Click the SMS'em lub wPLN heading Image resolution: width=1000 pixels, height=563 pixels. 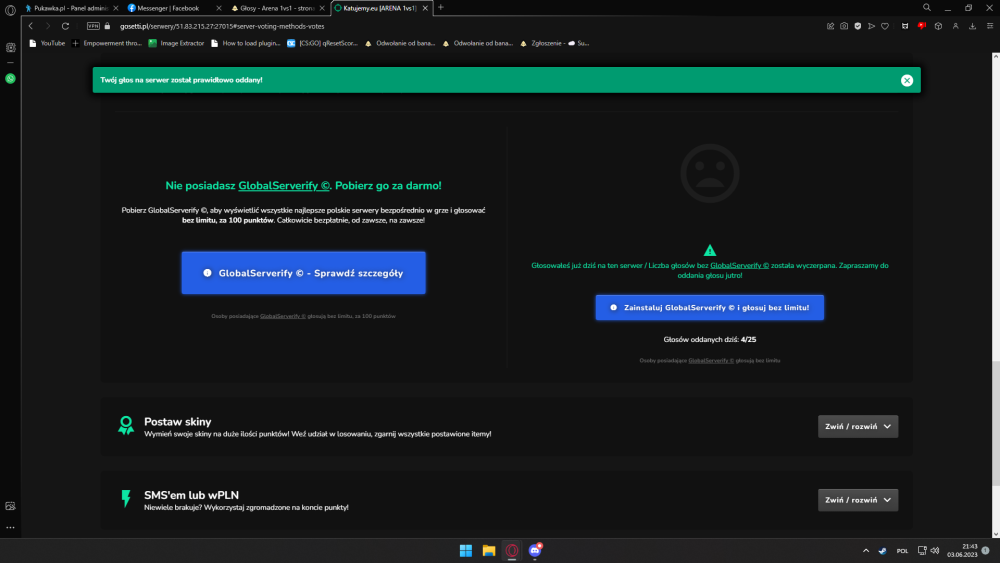(x=191, y=495)
